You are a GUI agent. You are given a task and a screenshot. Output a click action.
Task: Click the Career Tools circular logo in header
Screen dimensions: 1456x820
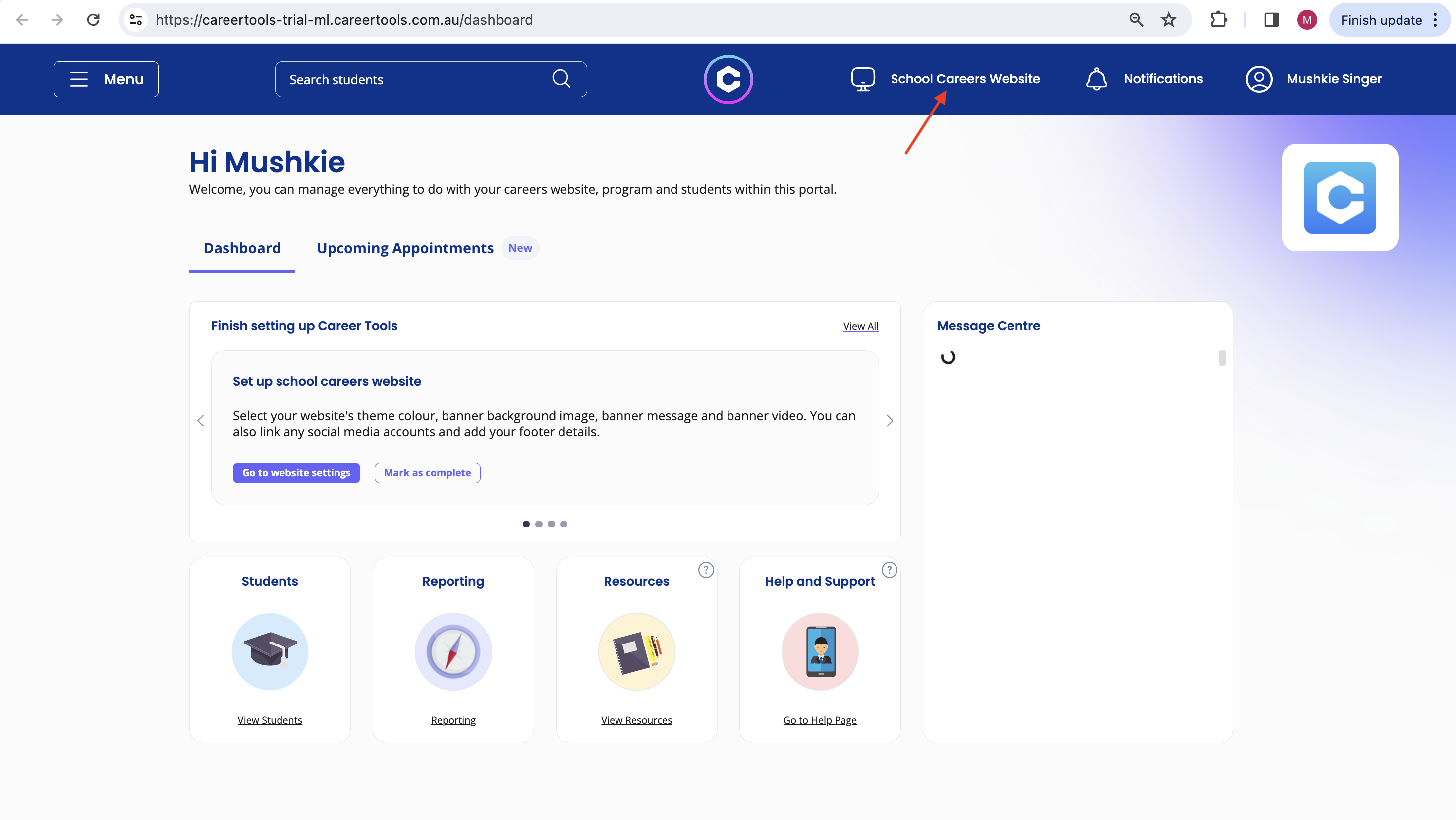[x=728, y=79]
